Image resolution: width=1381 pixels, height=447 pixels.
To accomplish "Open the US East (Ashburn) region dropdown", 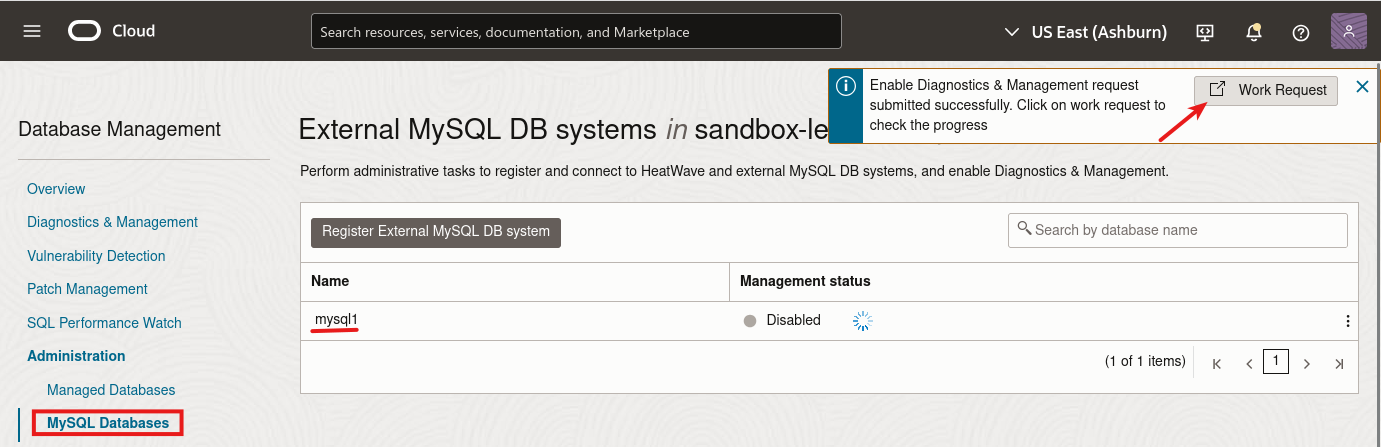I will tap(1086, 32).
